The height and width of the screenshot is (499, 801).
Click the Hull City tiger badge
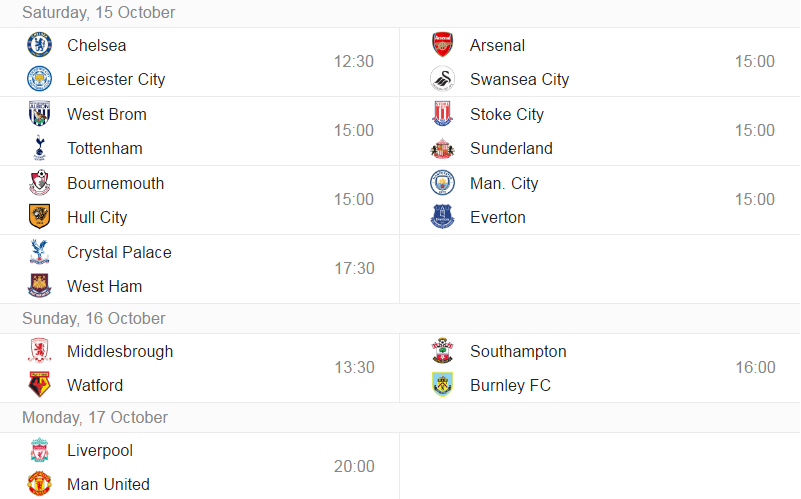pos(39,217)
